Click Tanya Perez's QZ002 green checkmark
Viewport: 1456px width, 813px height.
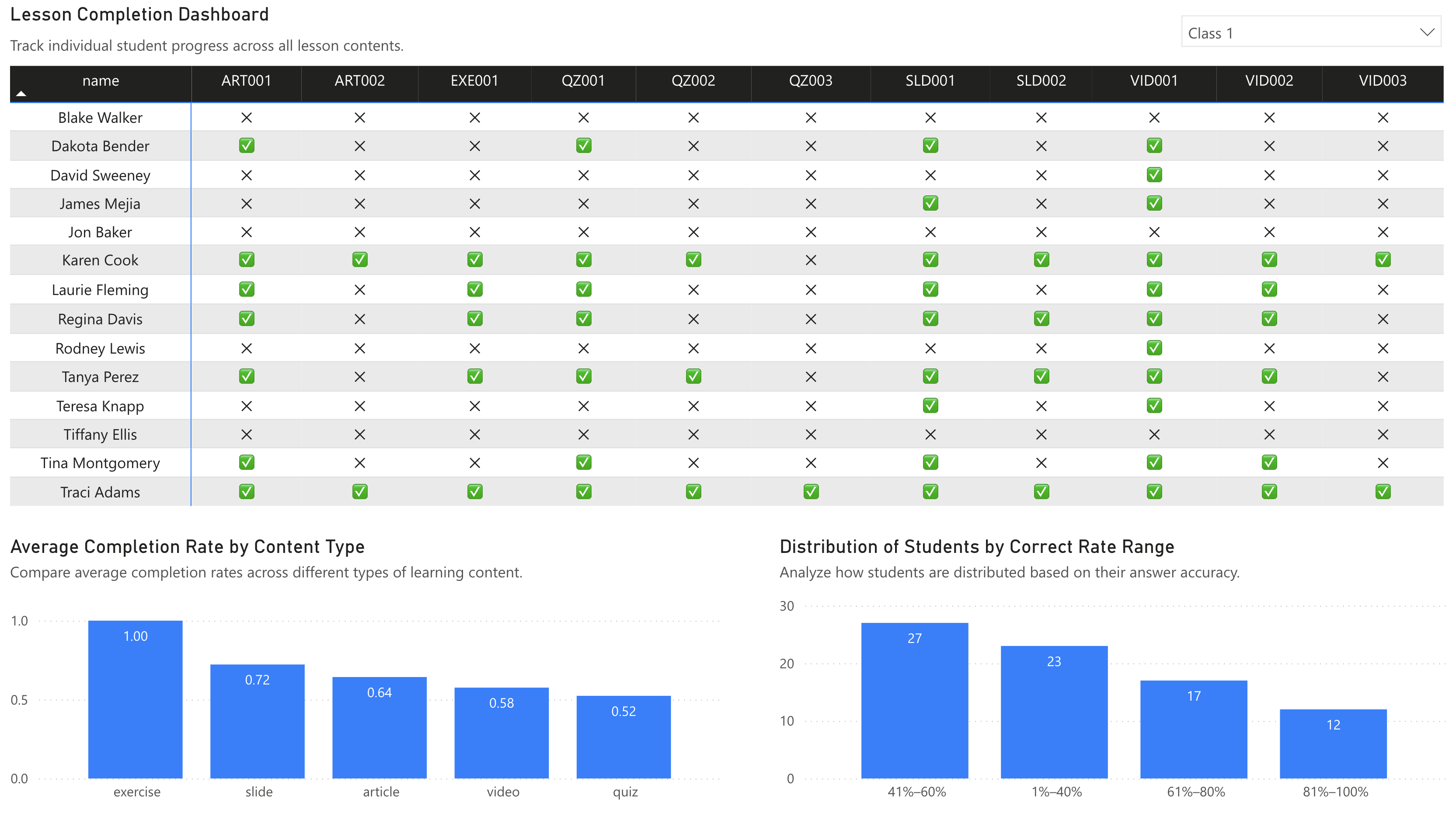693,376
